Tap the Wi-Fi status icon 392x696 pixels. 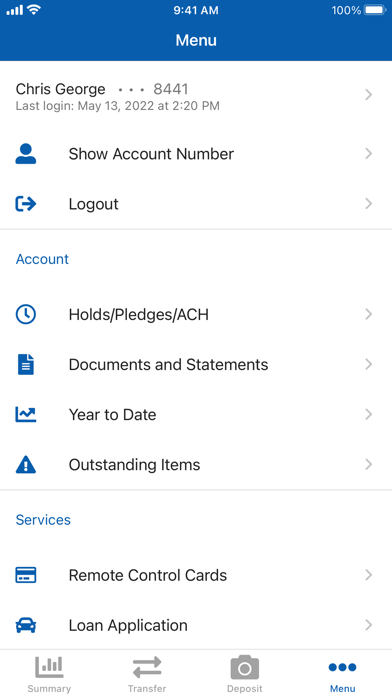(x=34, y=10)
